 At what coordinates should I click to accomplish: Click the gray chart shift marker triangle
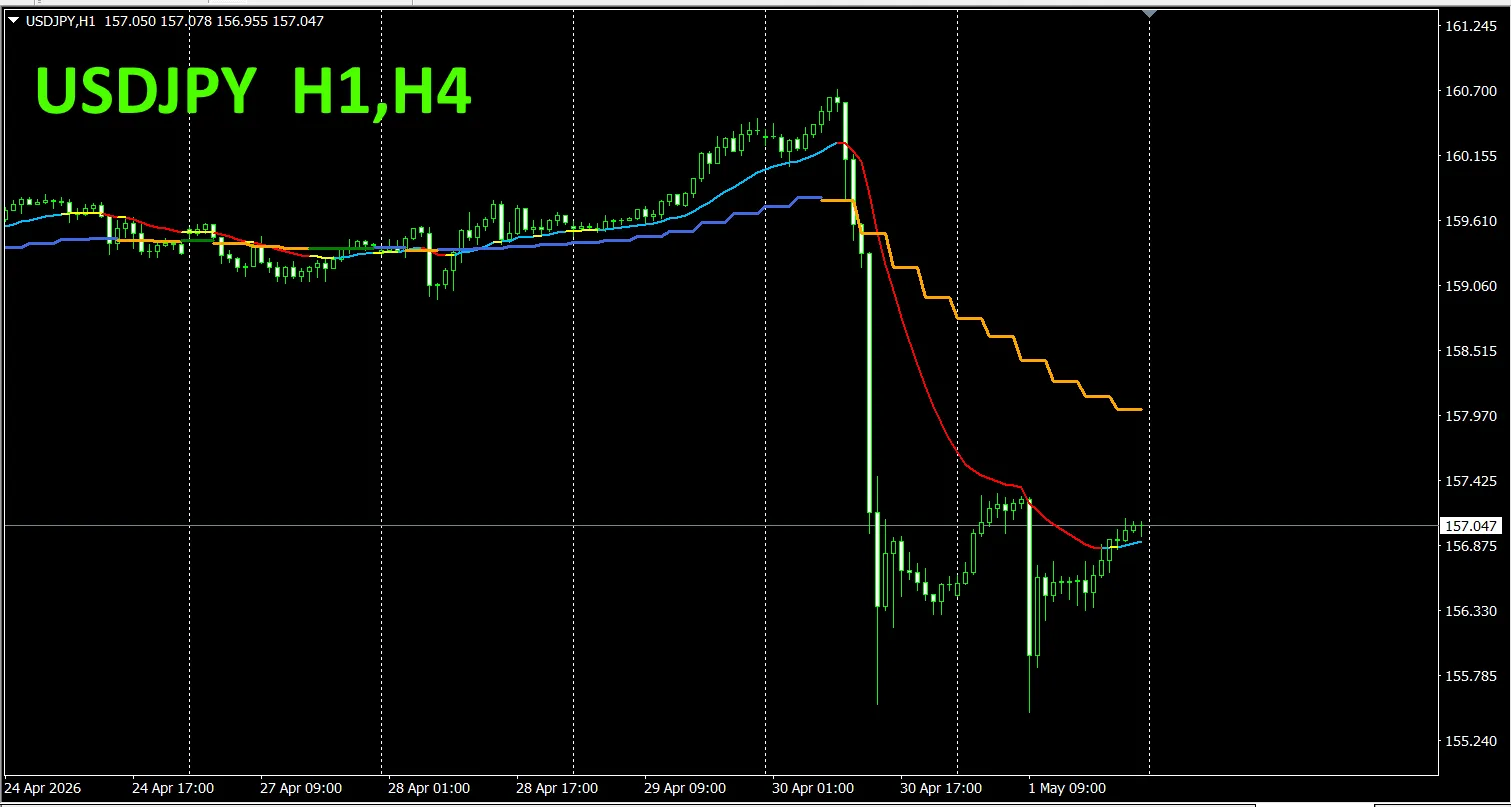(x=1149, y=13)
